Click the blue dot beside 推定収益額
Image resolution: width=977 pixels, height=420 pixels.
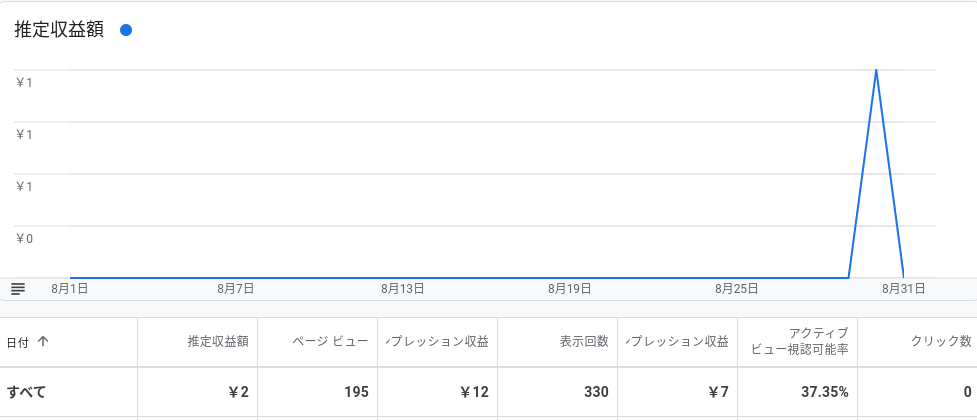(126, 30)
